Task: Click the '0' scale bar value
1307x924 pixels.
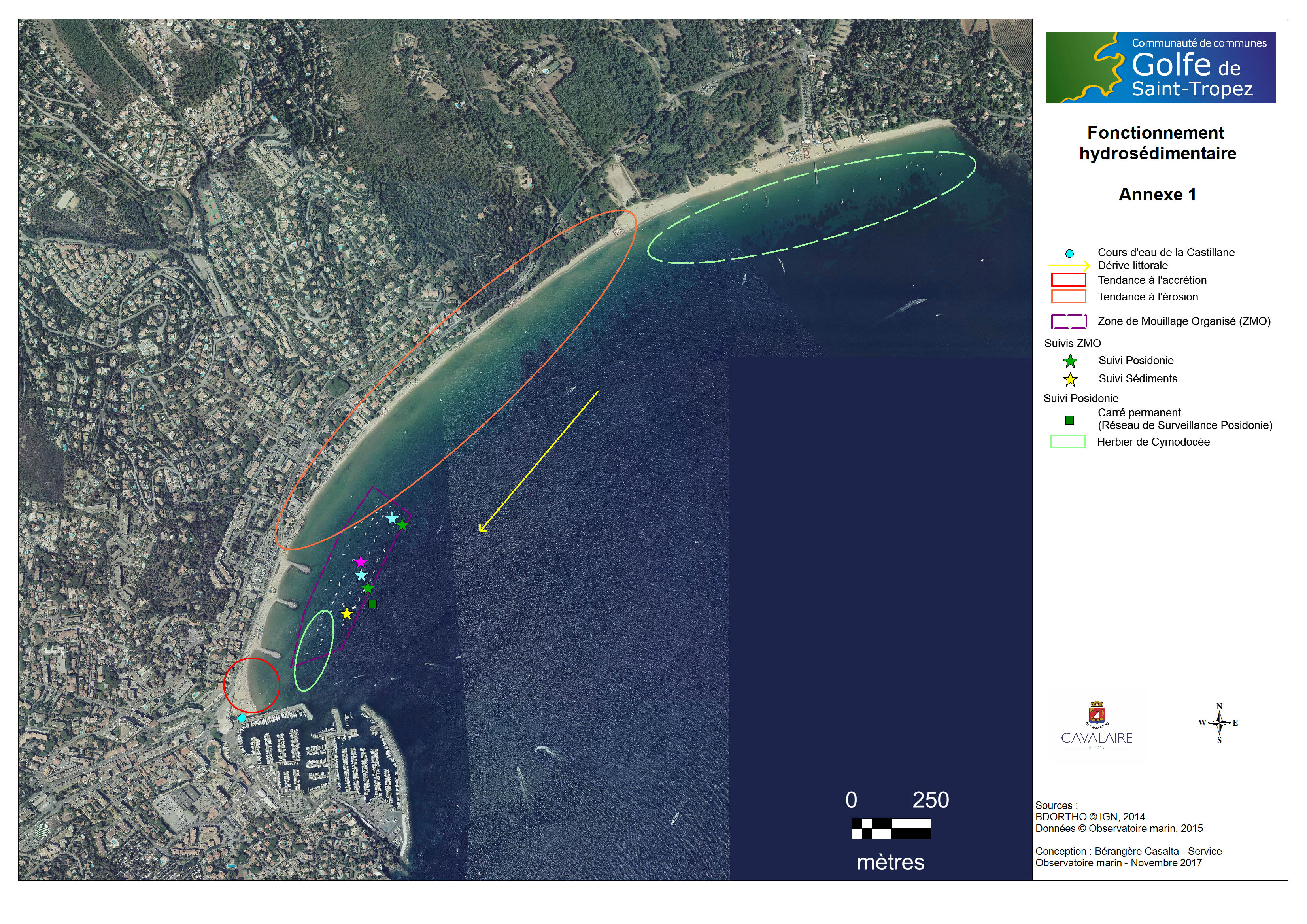Action: 851,801
